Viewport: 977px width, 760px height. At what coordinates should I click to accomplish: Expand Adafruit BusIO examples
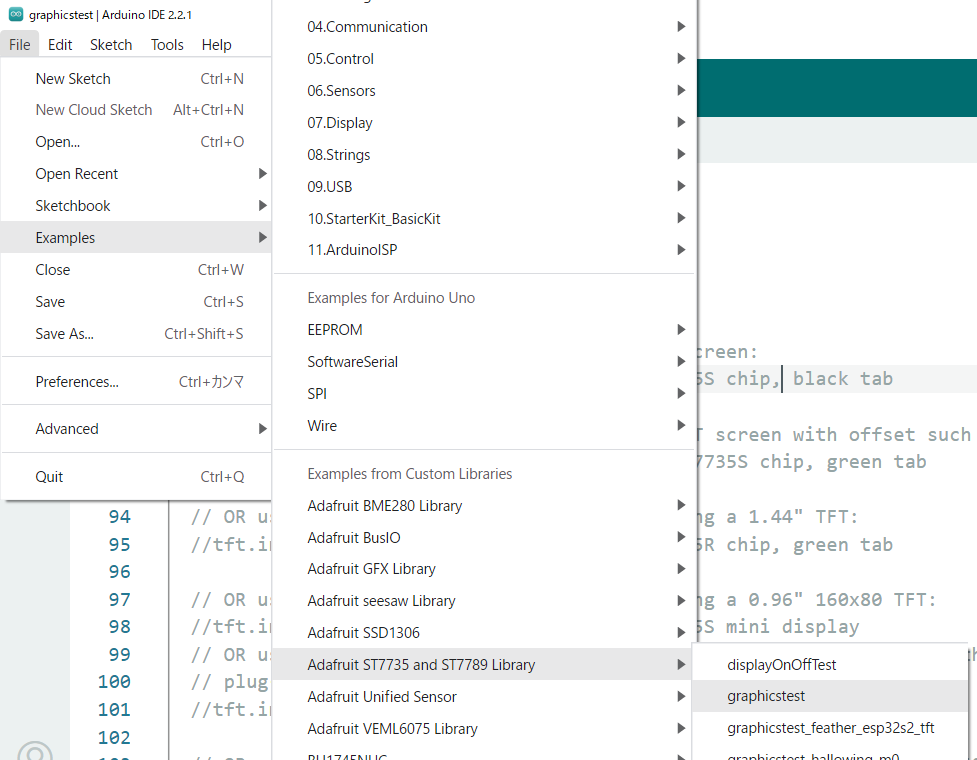pyautogui.click(x=484, y=537)
